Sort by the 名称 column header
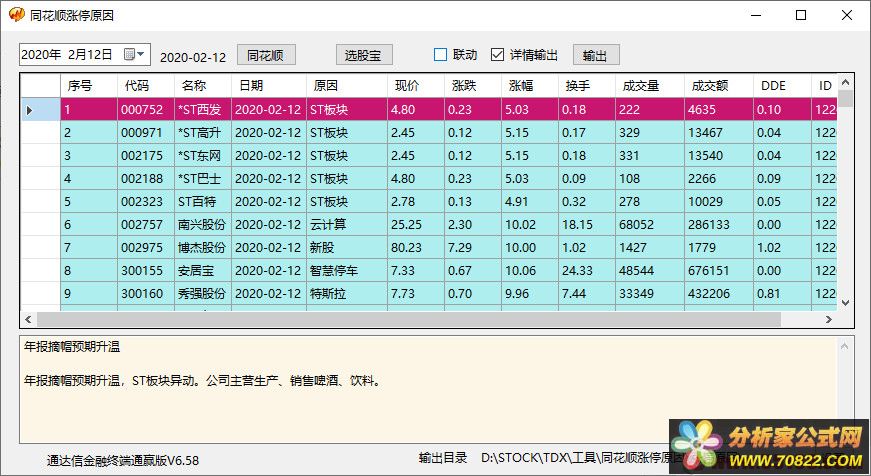The width and height of the screenshot is (871, 476). click(x=203, y=86)
